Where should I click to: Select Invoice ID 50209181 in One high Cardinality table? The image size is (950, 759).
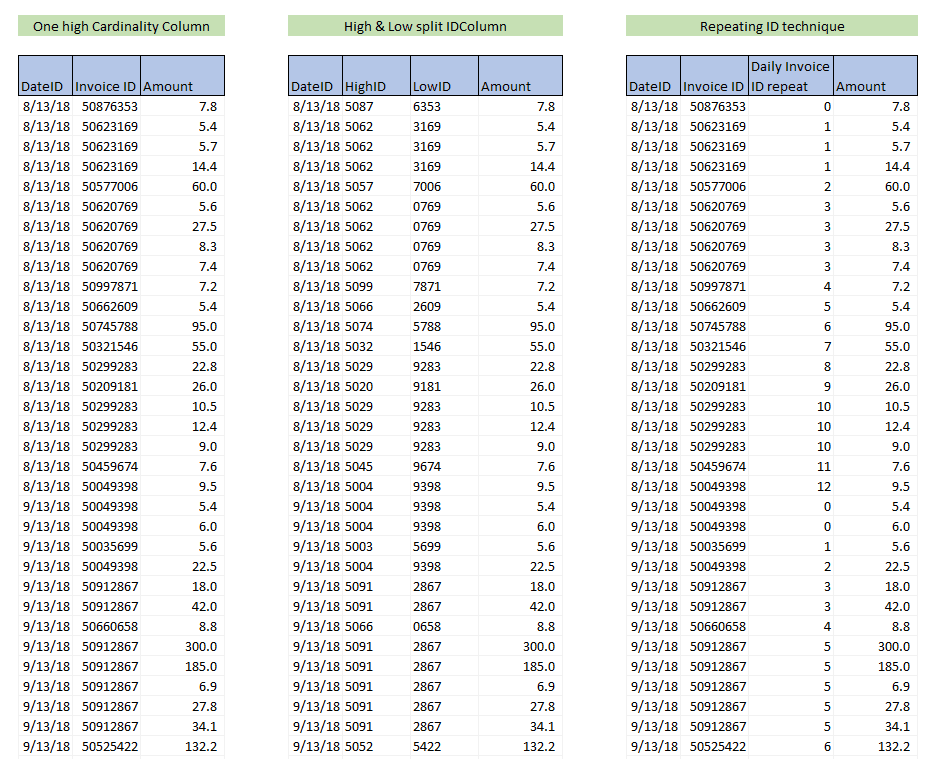pyautogui.click(x=106, y=386)
